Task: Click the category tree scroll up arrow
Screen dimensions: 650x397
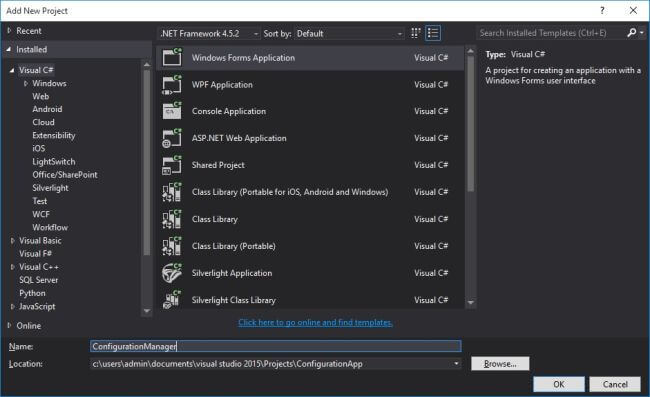Action: (x=147, y=65)
